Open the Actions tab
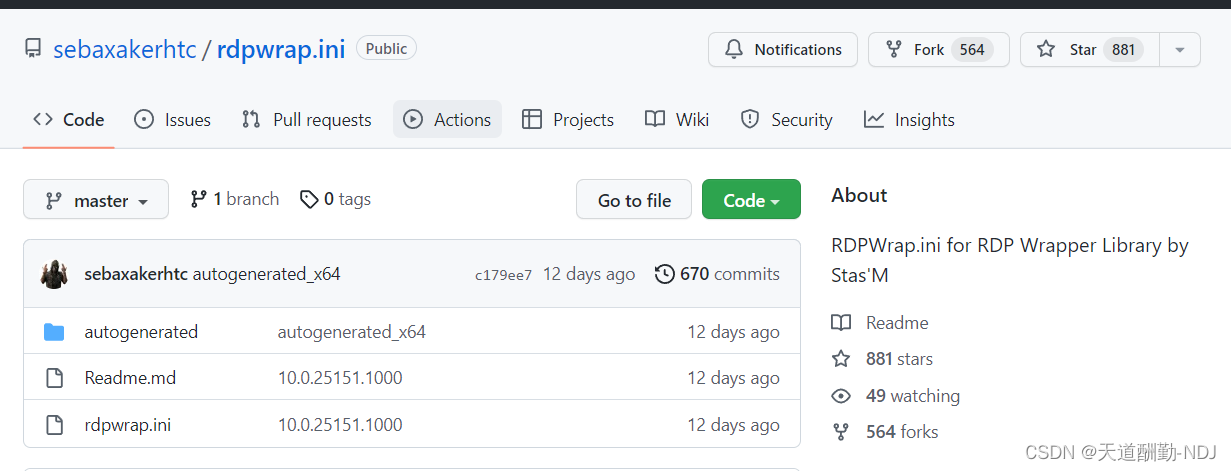1231x471 pixels. coord(447,120)
